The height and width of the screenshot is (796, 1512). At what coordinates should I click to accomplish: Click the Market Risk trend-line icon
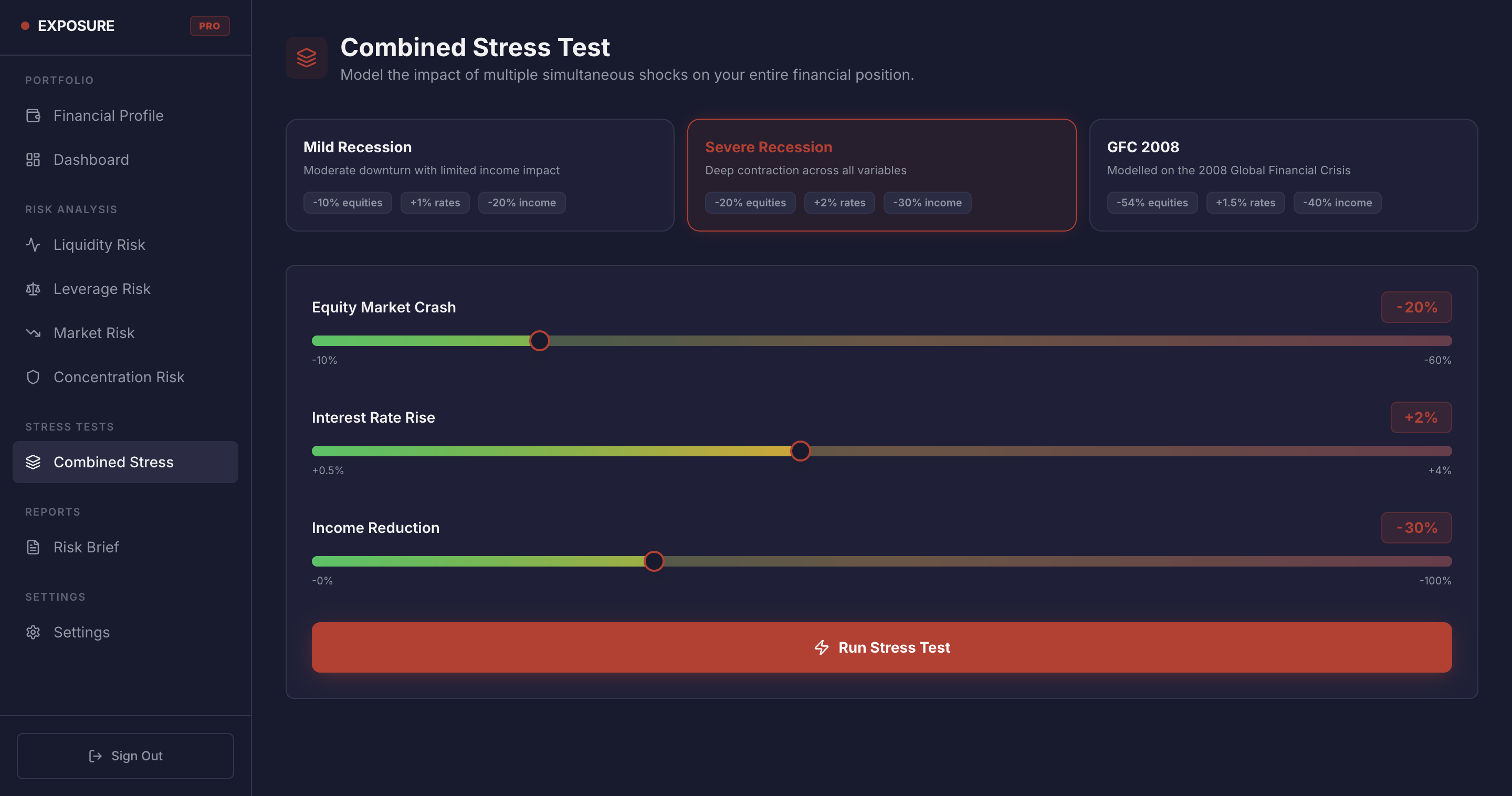coord(33,333)
